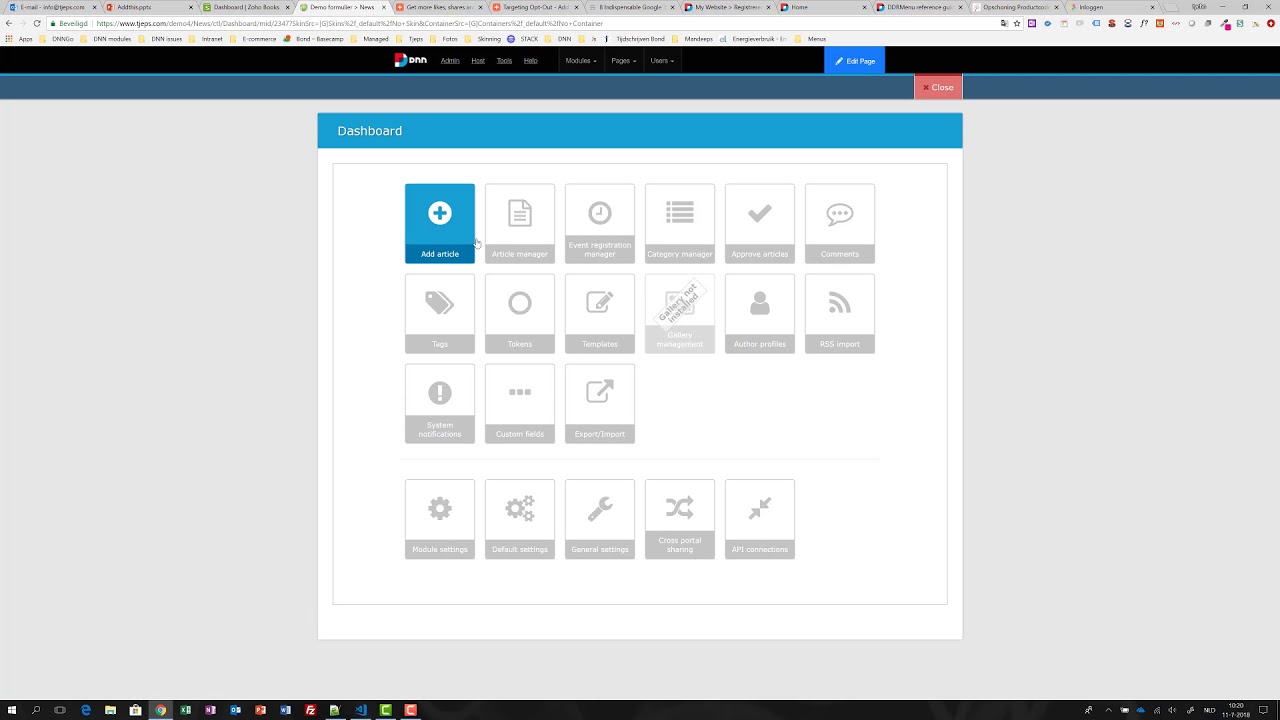Viewport: 1280px width, 720px height.
Task: Open the Tags tile
Action: [440, 314]
